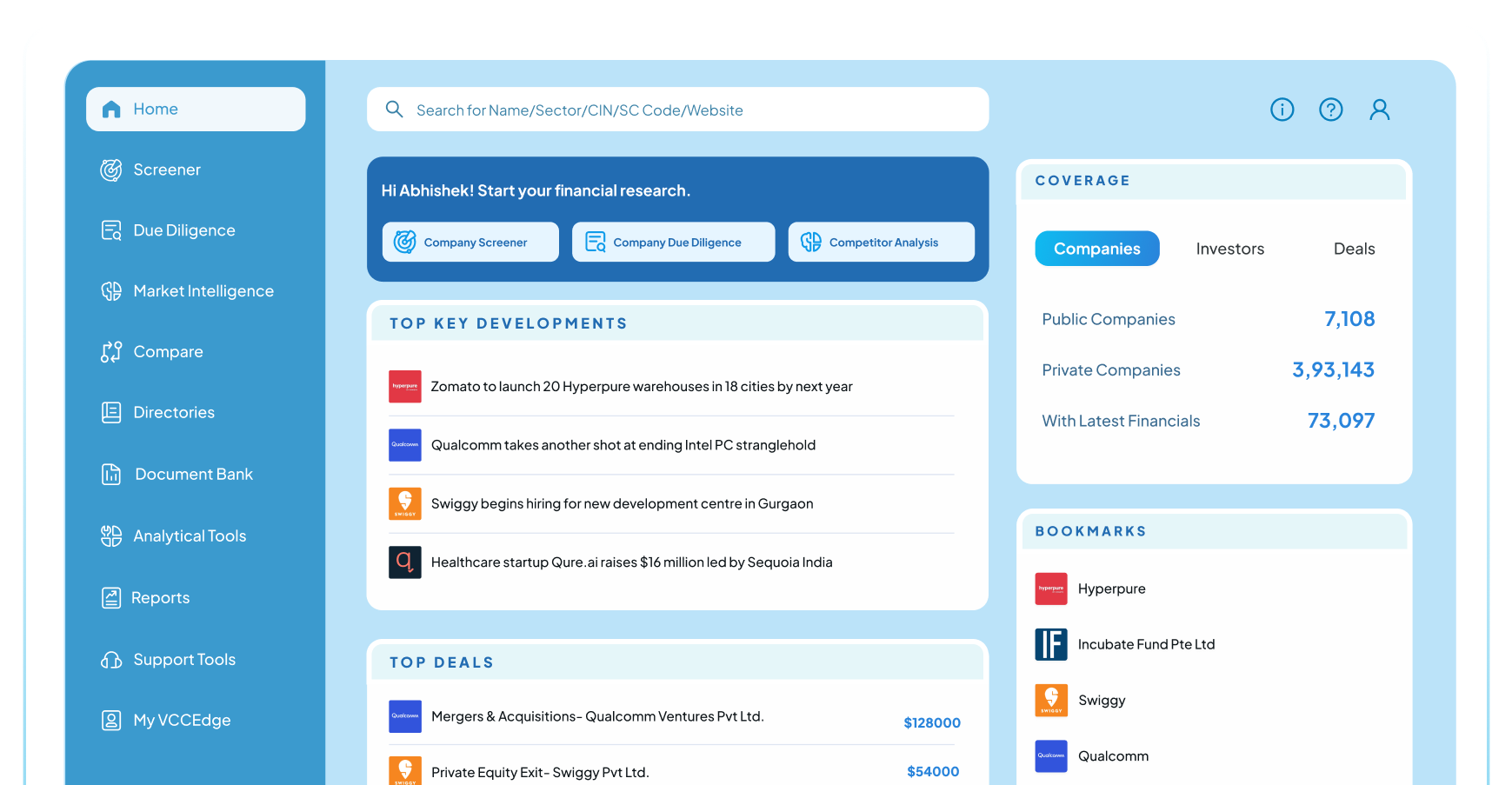Click the search magnifier icon

click(x=394, y=110)
